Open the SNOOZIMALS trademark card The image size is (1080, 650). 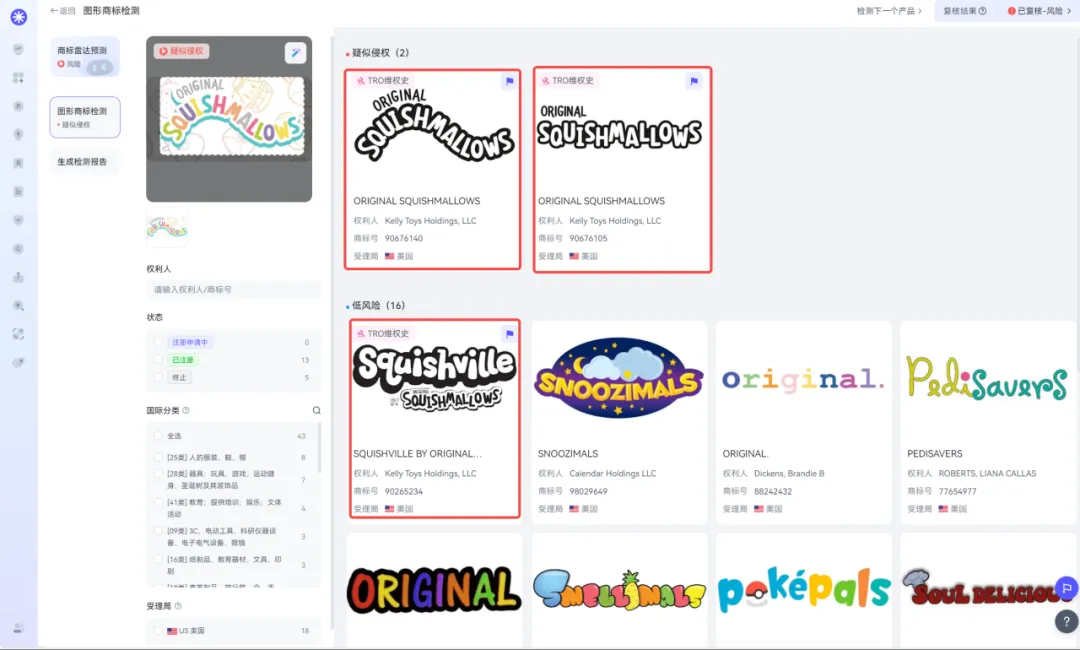click(x=619, y=422)
